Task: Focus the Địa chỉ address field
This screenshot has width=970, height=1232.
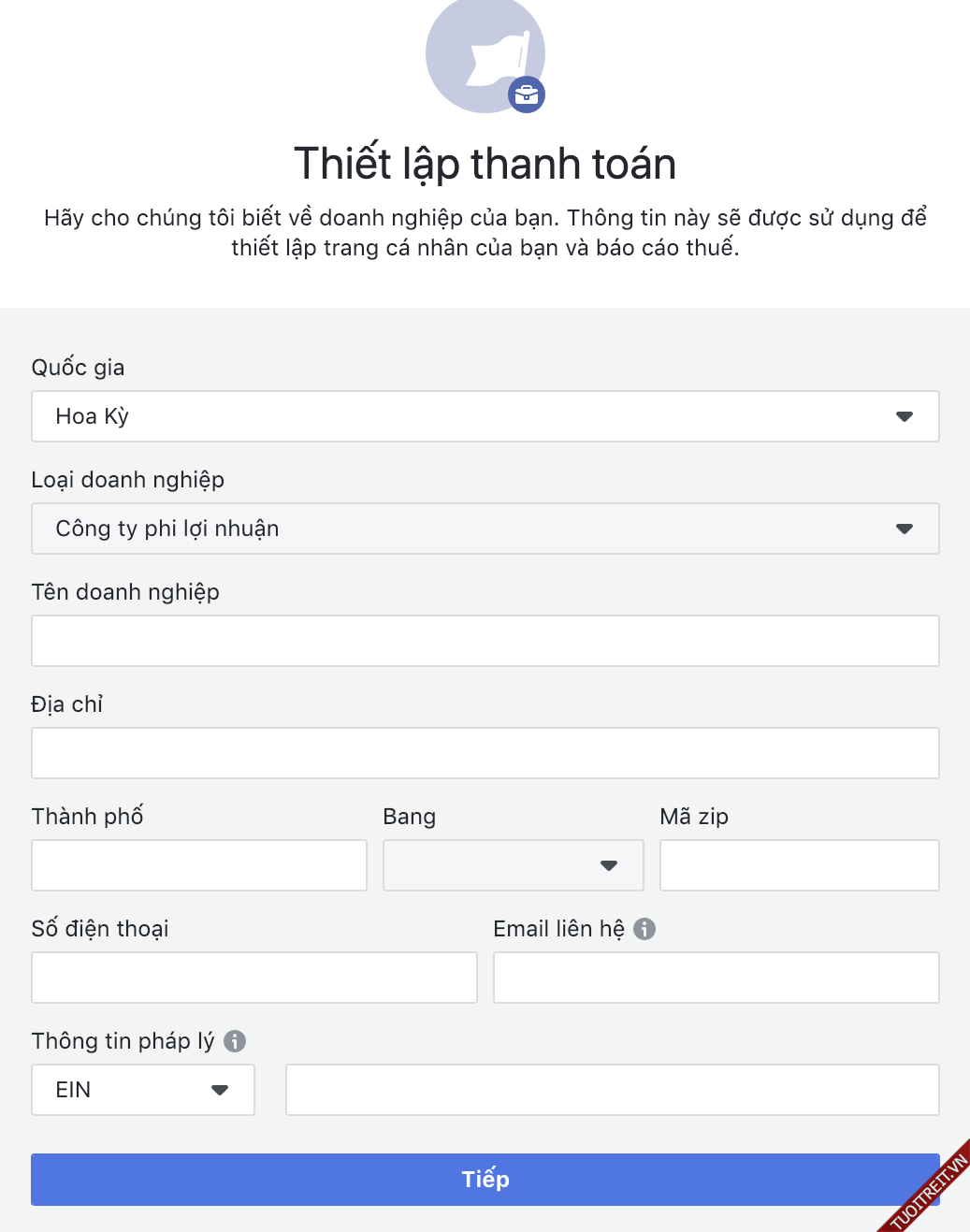Action: pyautogui.click(x=485, y=753)
